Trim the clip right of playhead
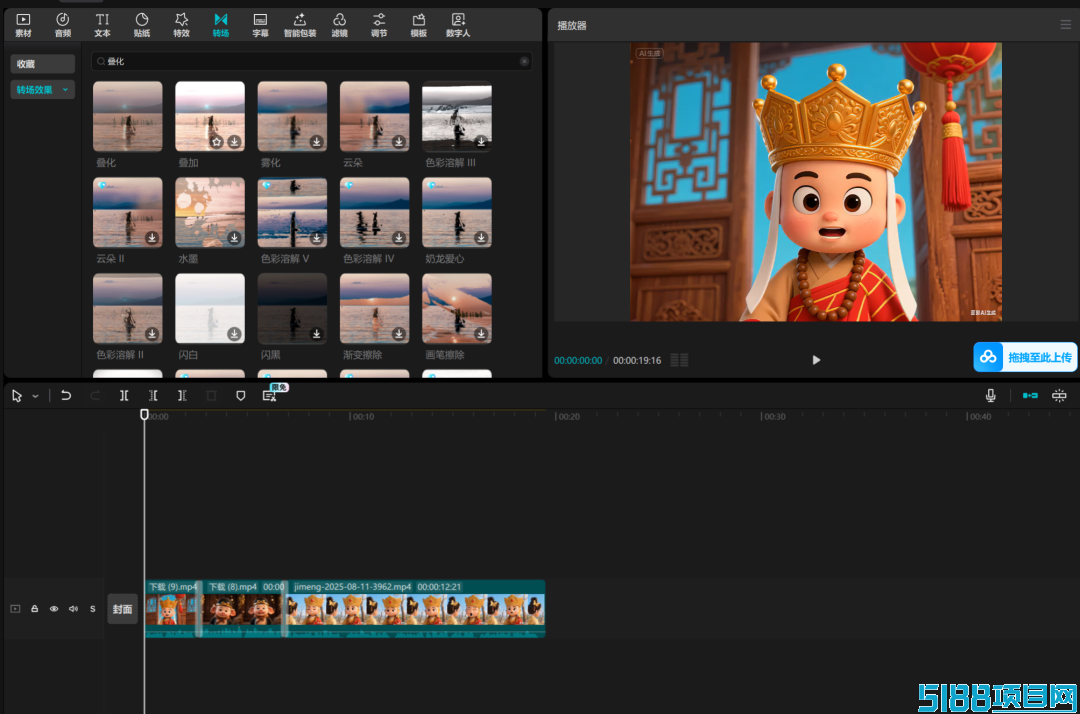1080x714 pixels. point(182,395)
